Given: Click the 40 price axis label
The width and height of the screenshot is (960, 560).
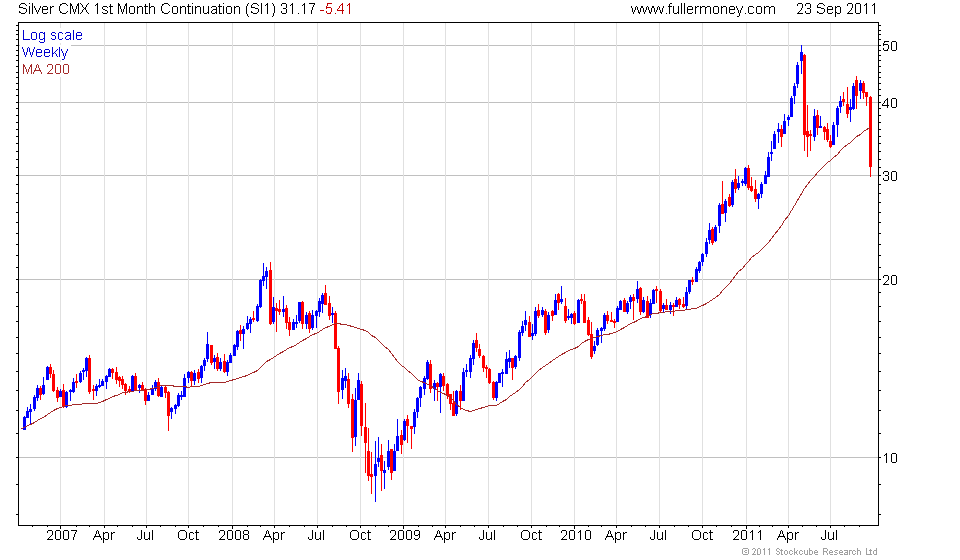Looking at the screenshot, I should click(x=890, y=103).
